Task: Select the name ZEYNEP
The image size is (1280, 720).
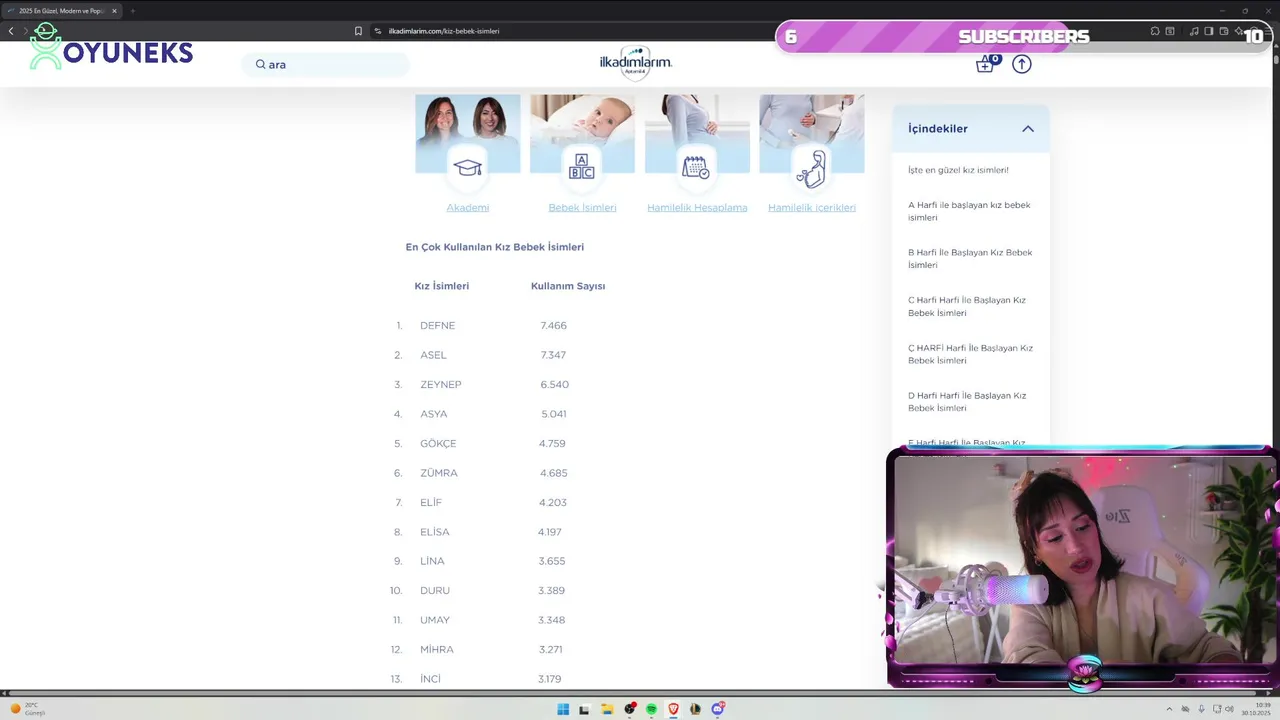Action: click(x=441, y=385)
